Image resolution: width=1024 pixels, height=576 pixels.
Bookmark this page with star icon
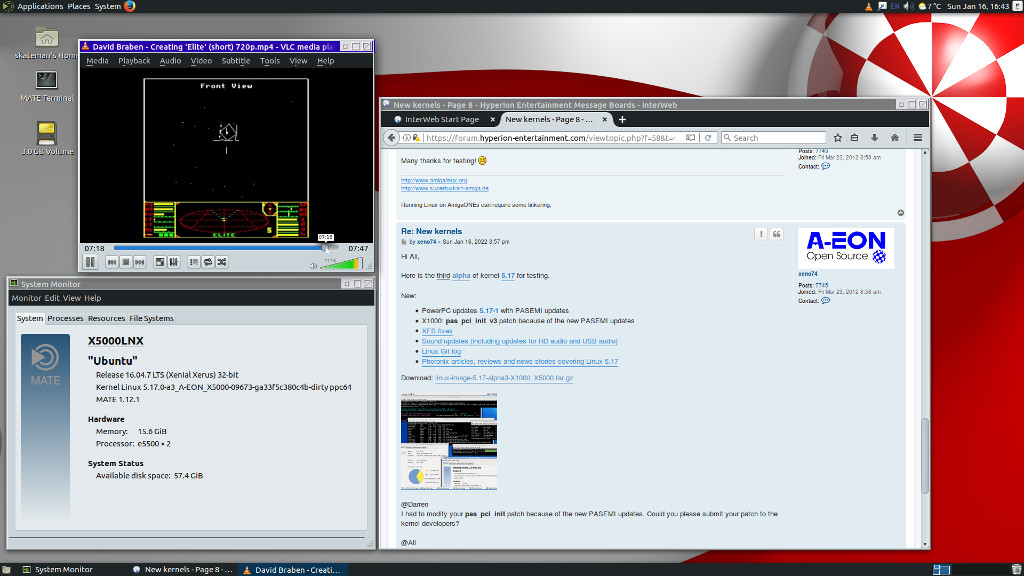point(838,138)
